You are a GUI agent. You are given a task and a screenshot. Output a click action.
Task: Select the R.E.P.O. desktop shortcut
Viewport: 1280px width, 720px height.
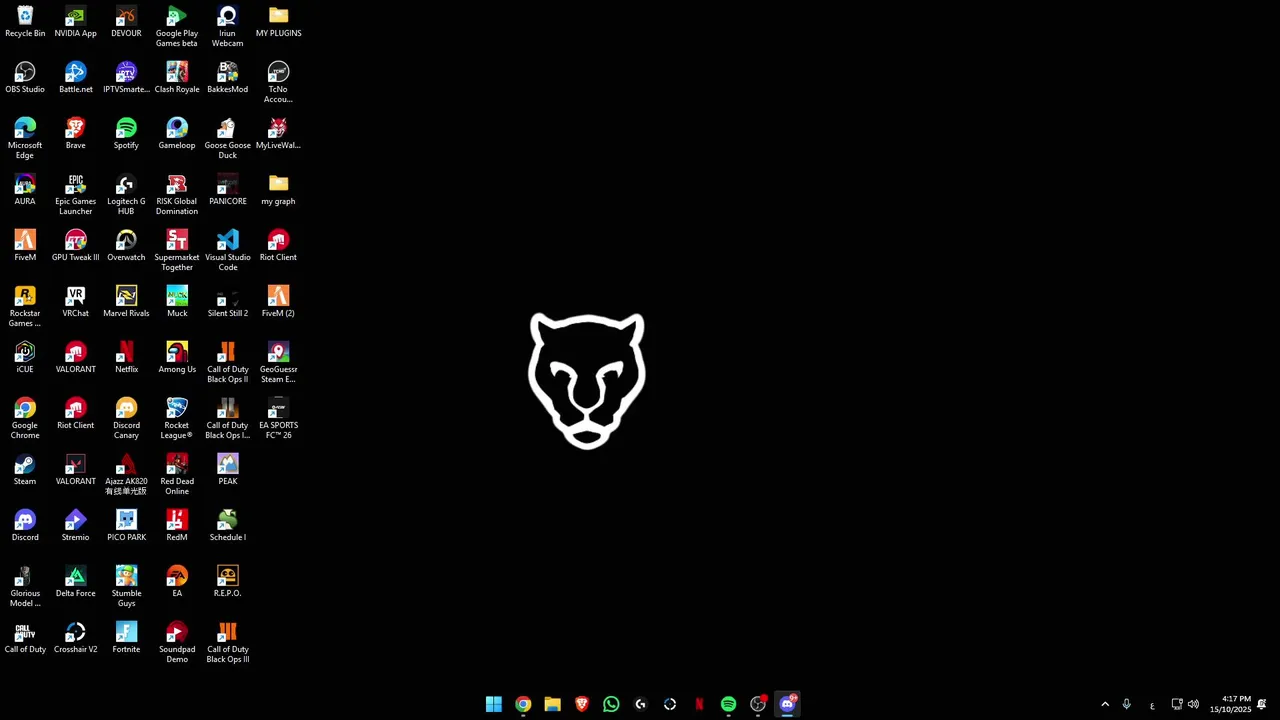(228, 582)
